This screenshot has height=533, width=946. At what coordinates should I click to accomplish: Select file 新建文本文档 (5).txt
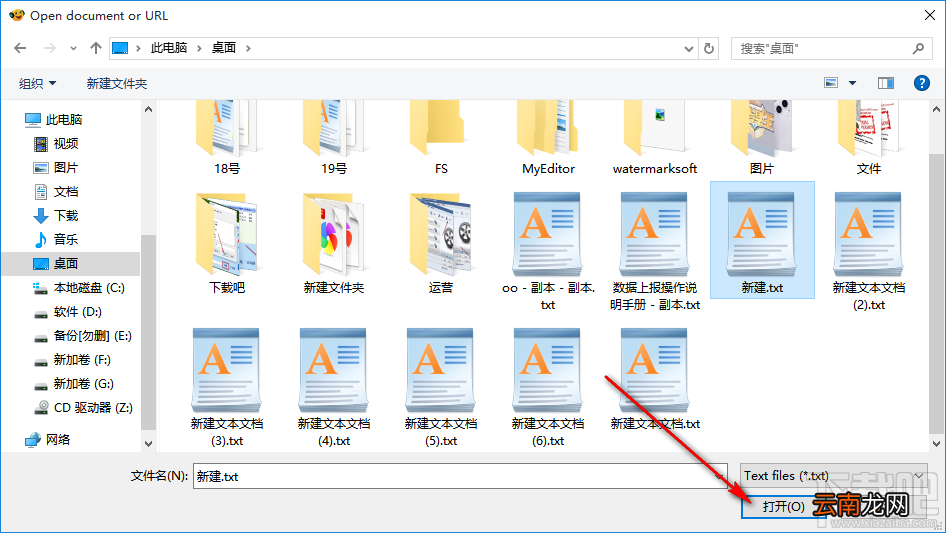point(441,388)
